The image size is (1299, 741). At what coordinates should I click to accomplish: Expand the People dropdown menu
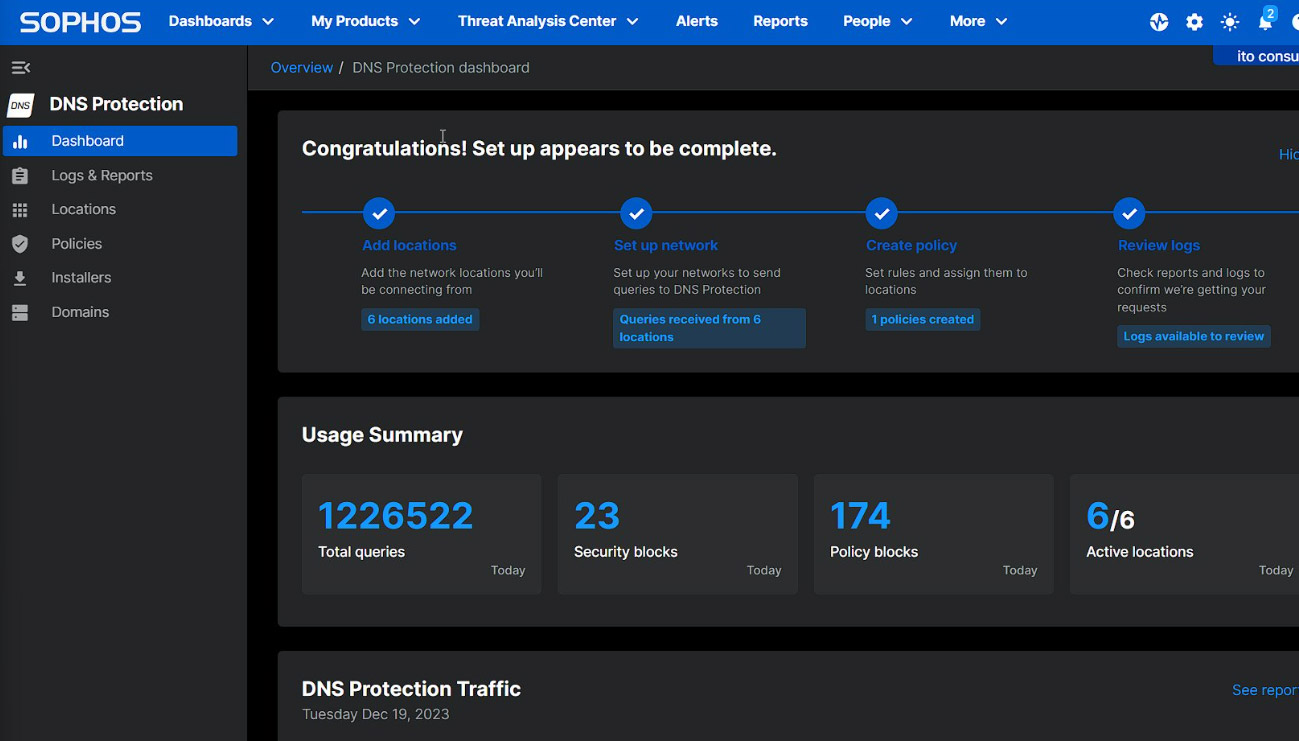pyautogui.click(x=878, y=21)
